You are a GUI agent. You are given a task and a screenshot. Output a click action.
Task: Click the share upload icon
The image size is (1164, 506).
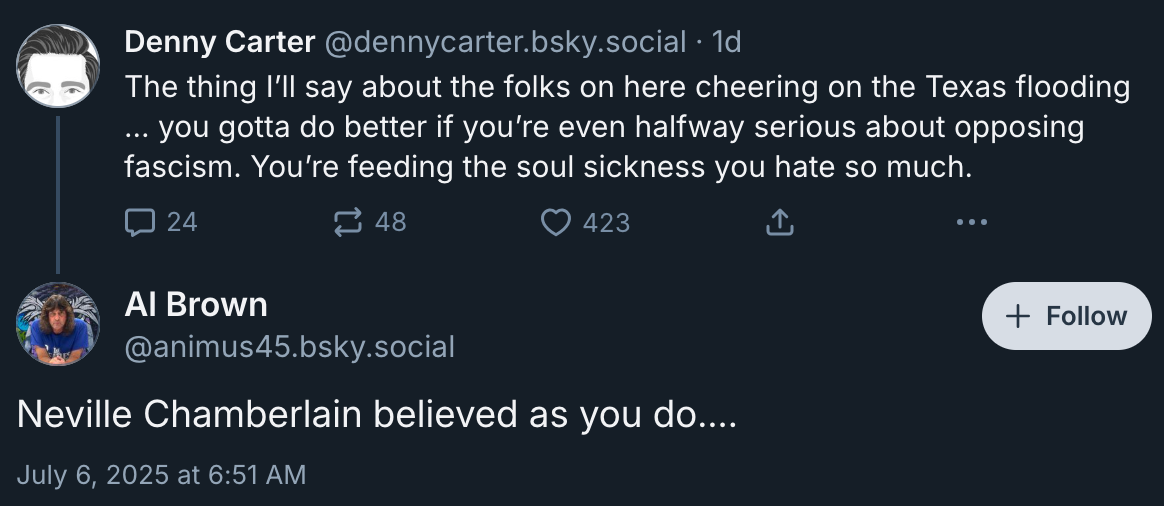[779, 221]
